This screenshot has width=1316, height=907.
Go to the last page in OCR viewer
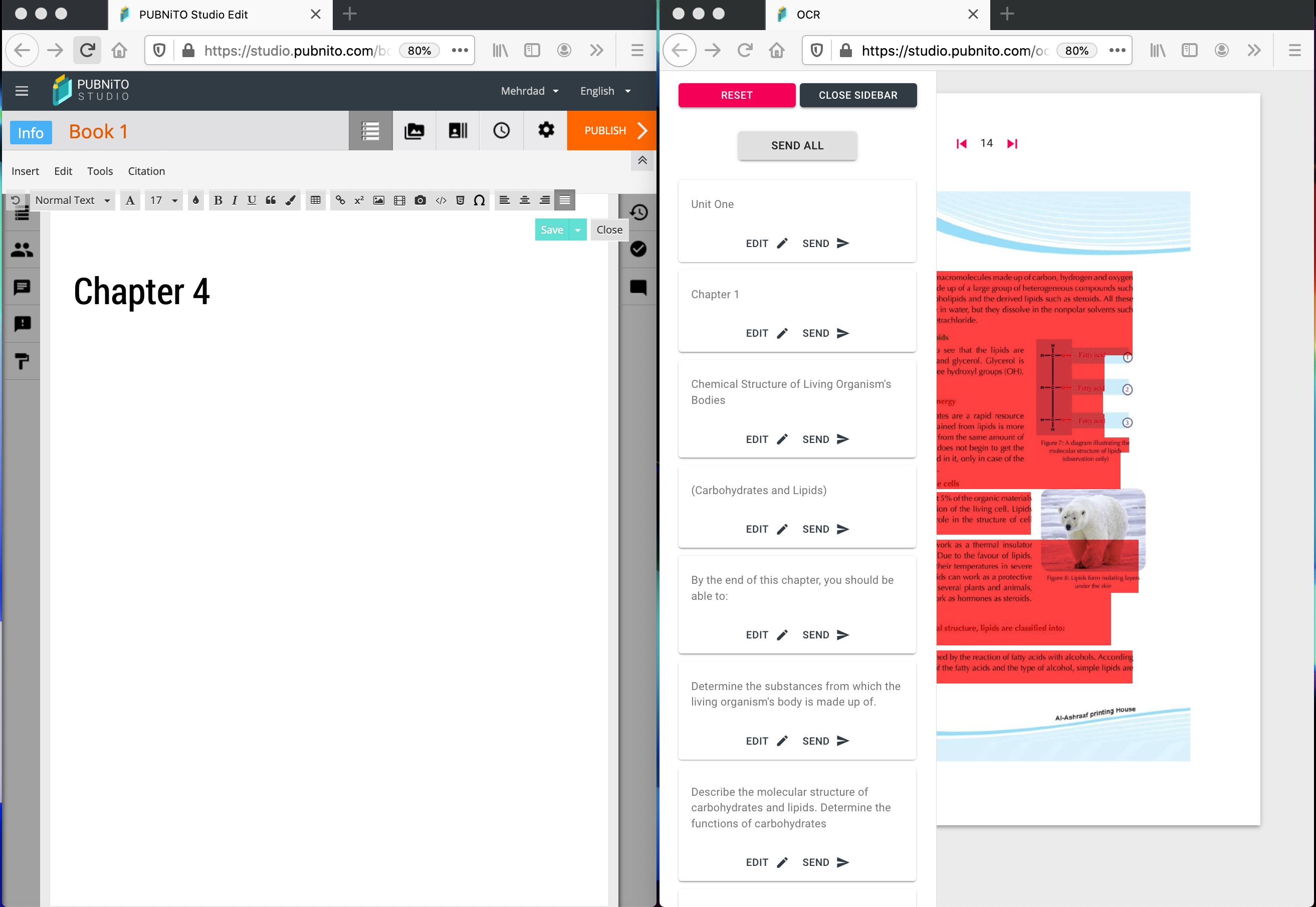1013,144
